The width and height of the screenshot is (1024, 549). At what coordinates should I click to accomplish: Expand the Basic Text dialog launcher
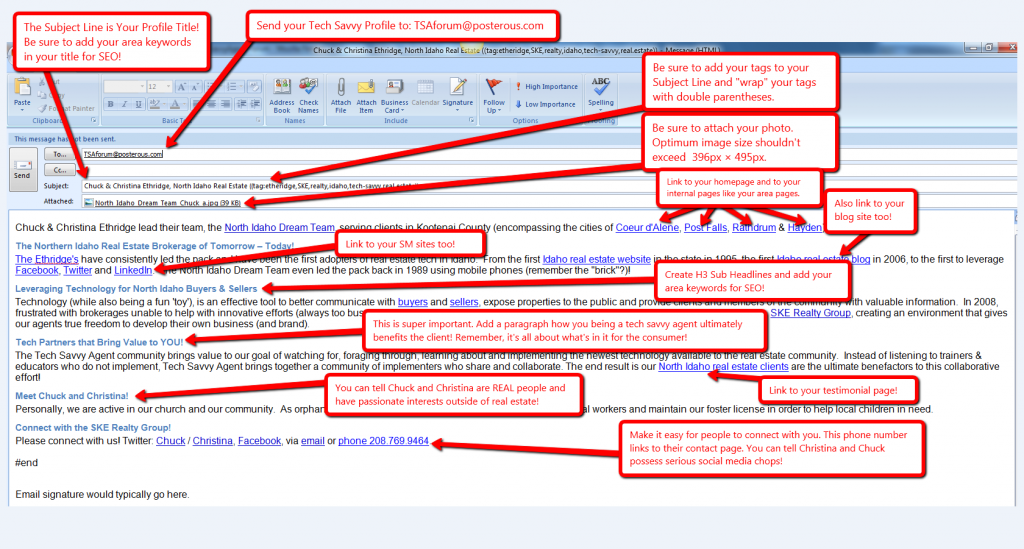(258, 120)
